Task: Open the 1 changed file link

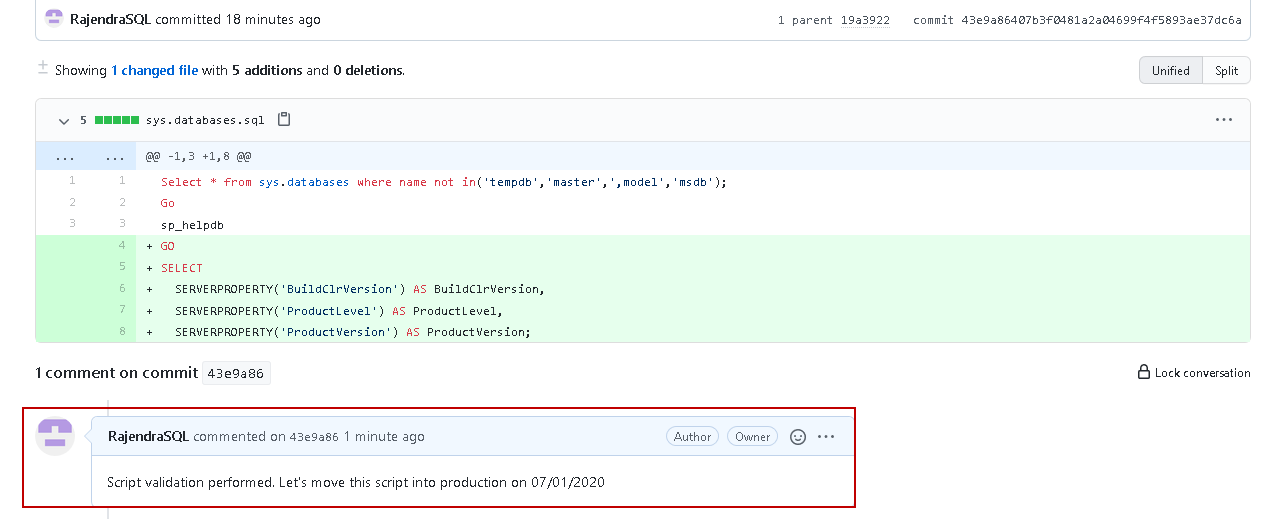Action: (x=154, y=71)
